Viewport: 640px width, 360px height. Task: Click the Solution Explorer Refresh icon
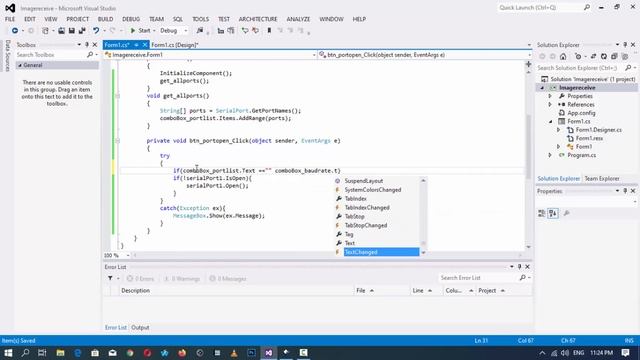[604, 56]
